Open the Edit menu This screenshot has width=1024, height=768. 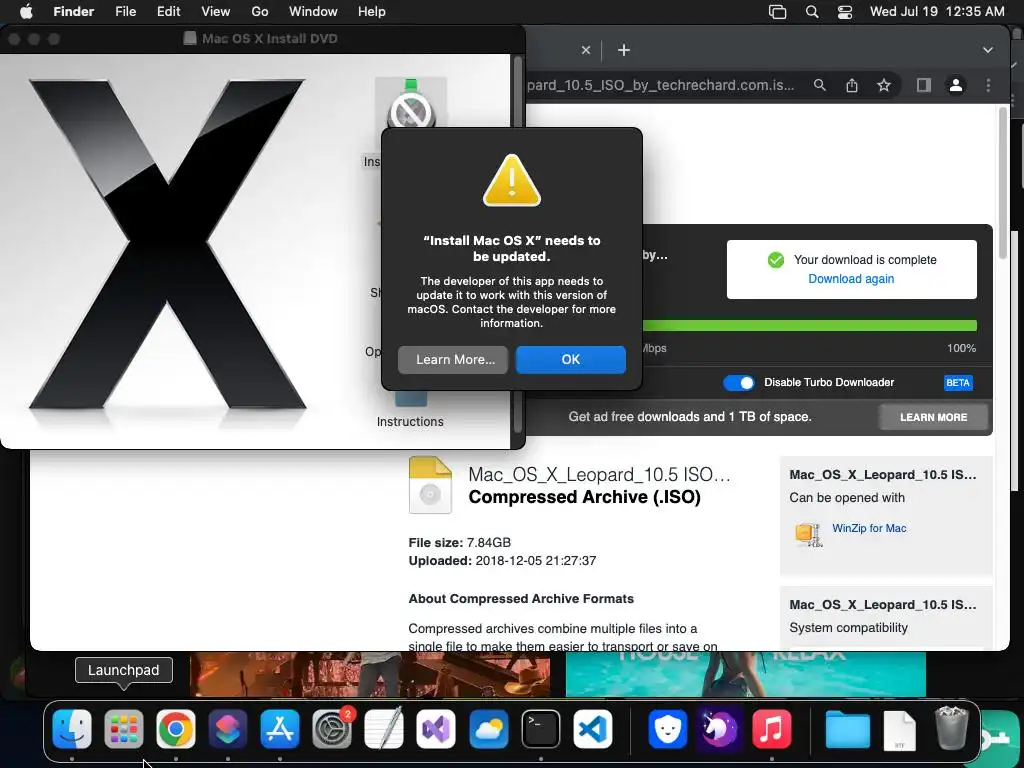click(x=168, y=11)
